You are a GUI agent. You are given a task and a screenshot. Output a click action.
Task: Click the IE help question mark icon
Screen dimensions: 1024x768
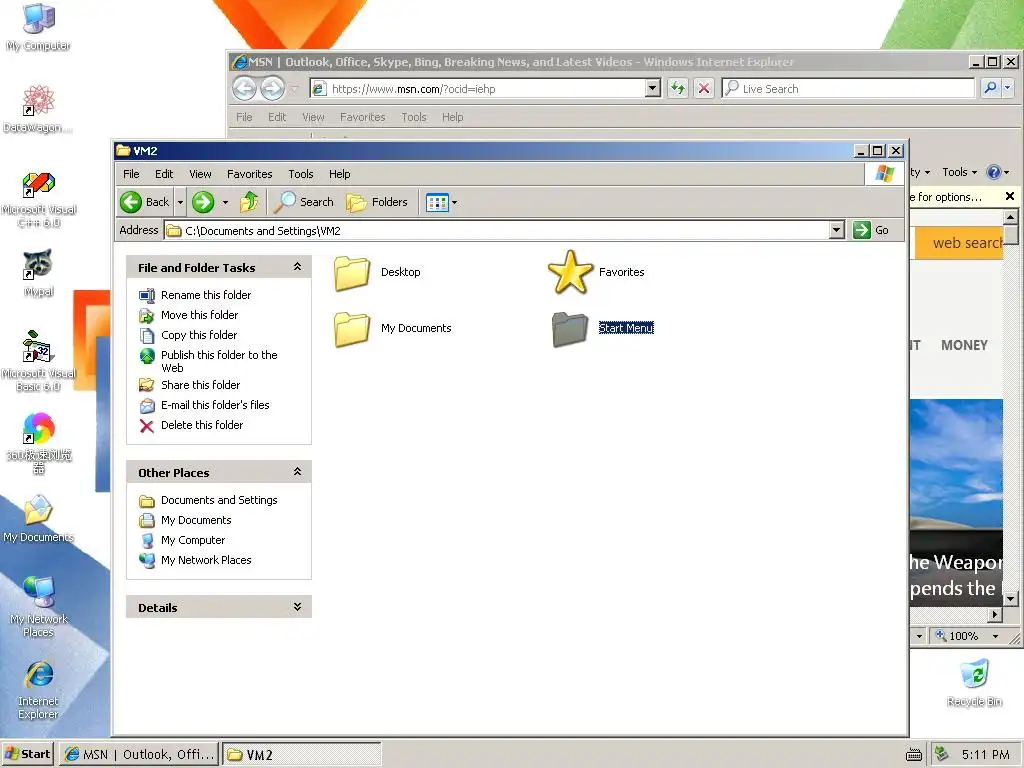point(993,172)
